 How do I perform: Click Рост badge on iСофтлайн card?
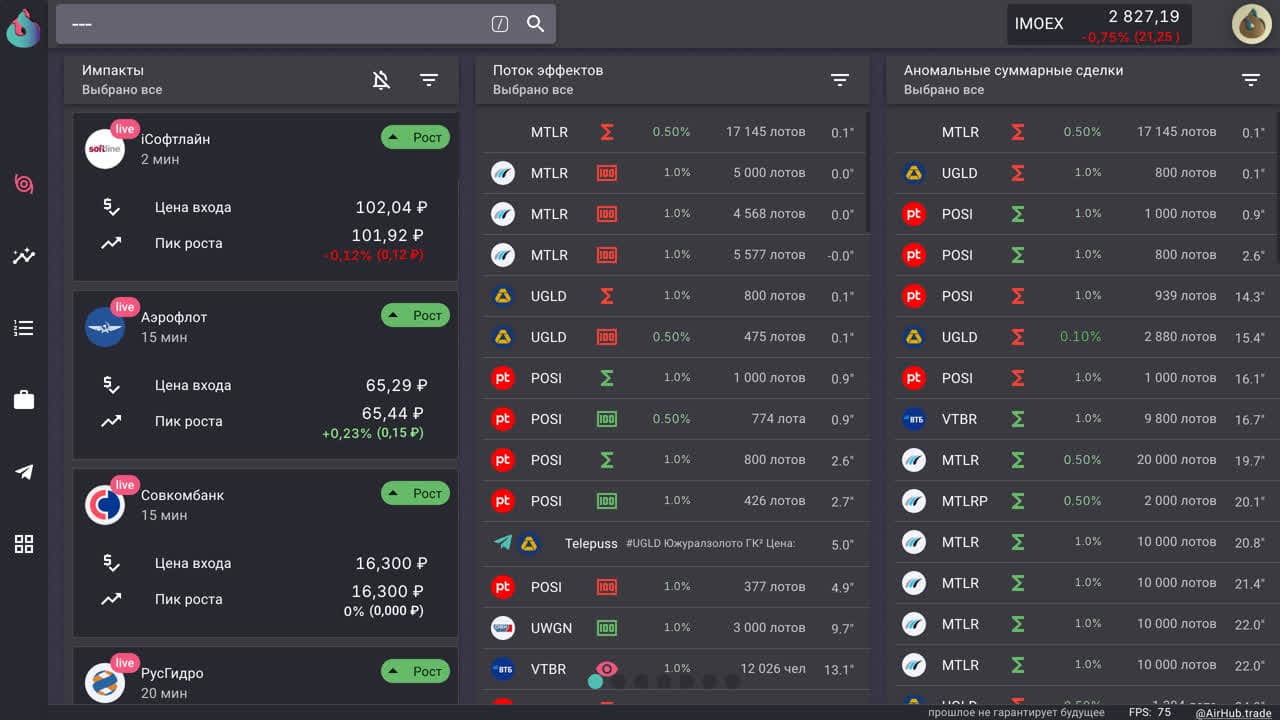(415, 137)
